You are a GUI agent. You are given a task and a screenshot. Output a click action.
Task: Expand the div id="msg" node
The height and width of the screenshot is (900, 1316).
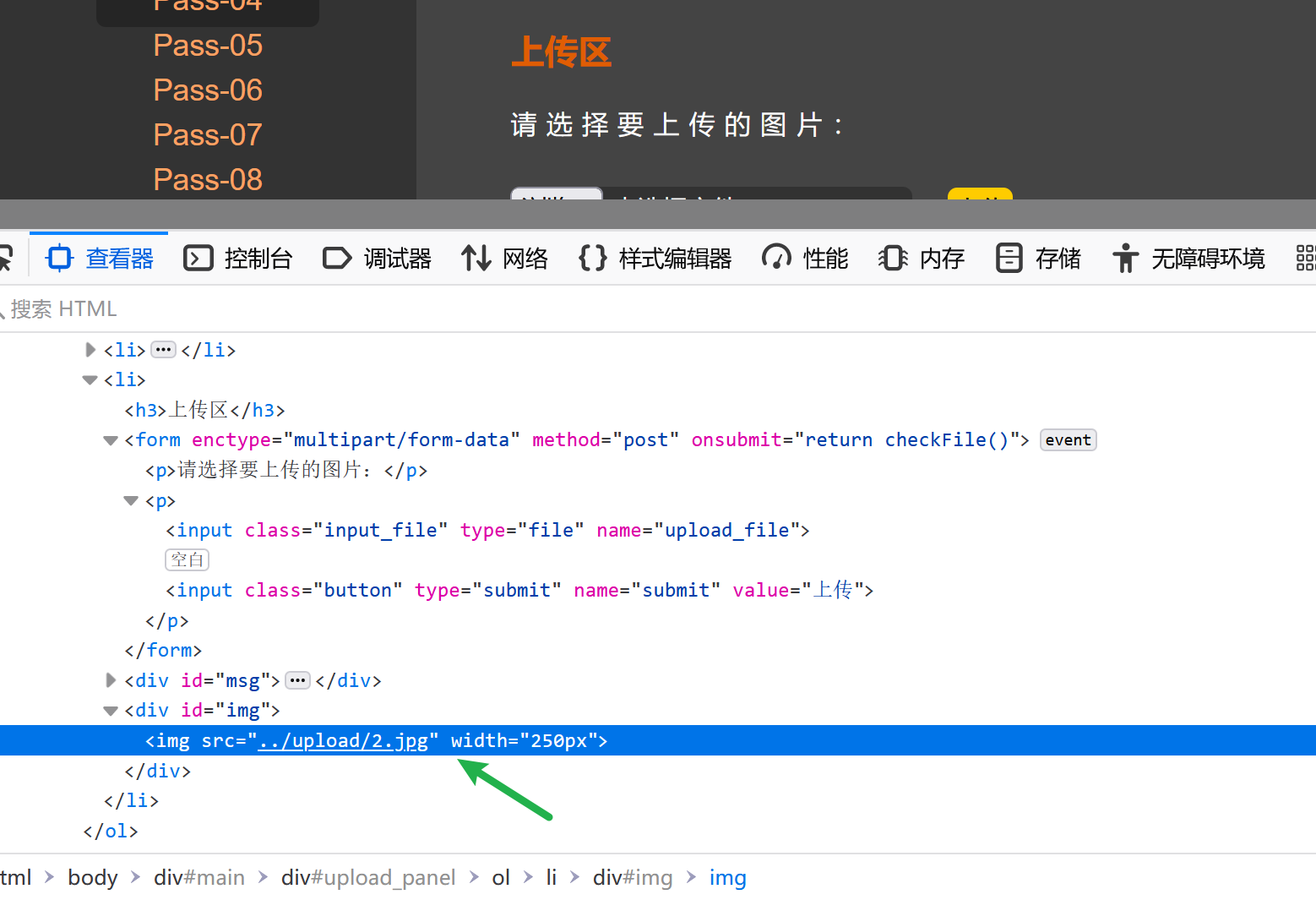point(111,680)
